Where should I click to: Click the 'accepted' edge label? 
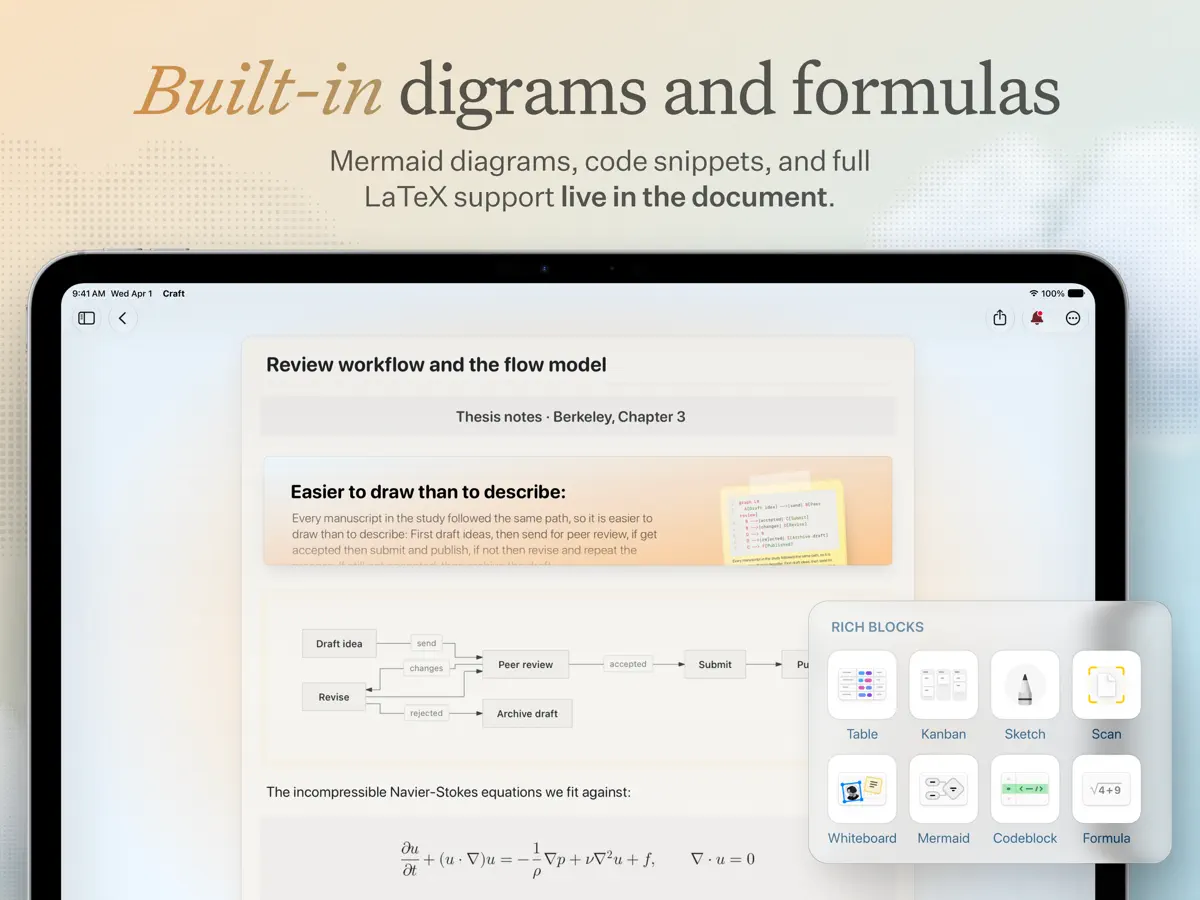[628, 664]
